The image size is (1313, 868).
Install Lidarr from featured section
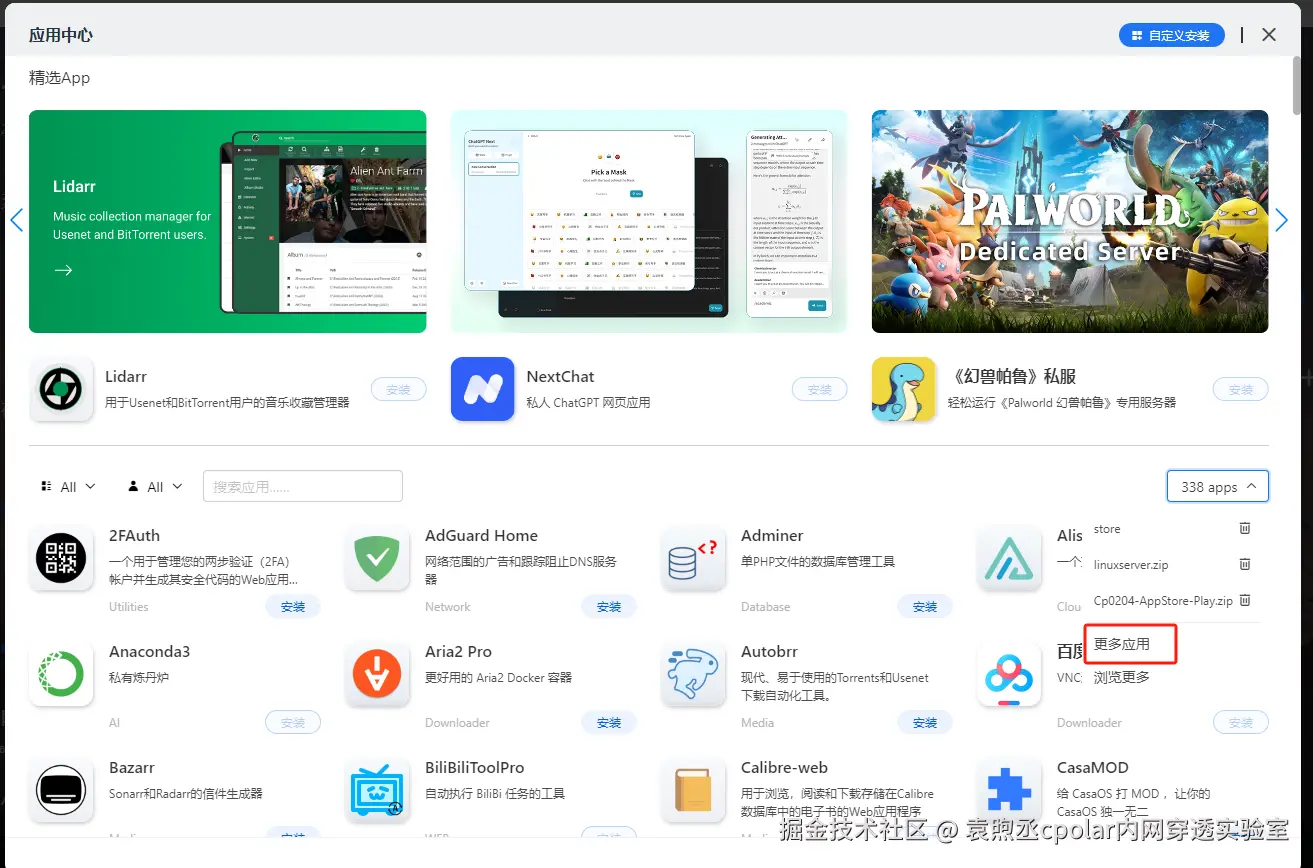398,390
